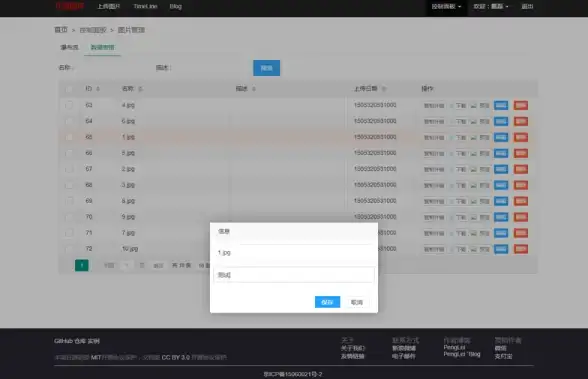Click the dialog description field showing 测试
Image resolution: width=588 pixels, height=379 pixels.
[294, 275]
